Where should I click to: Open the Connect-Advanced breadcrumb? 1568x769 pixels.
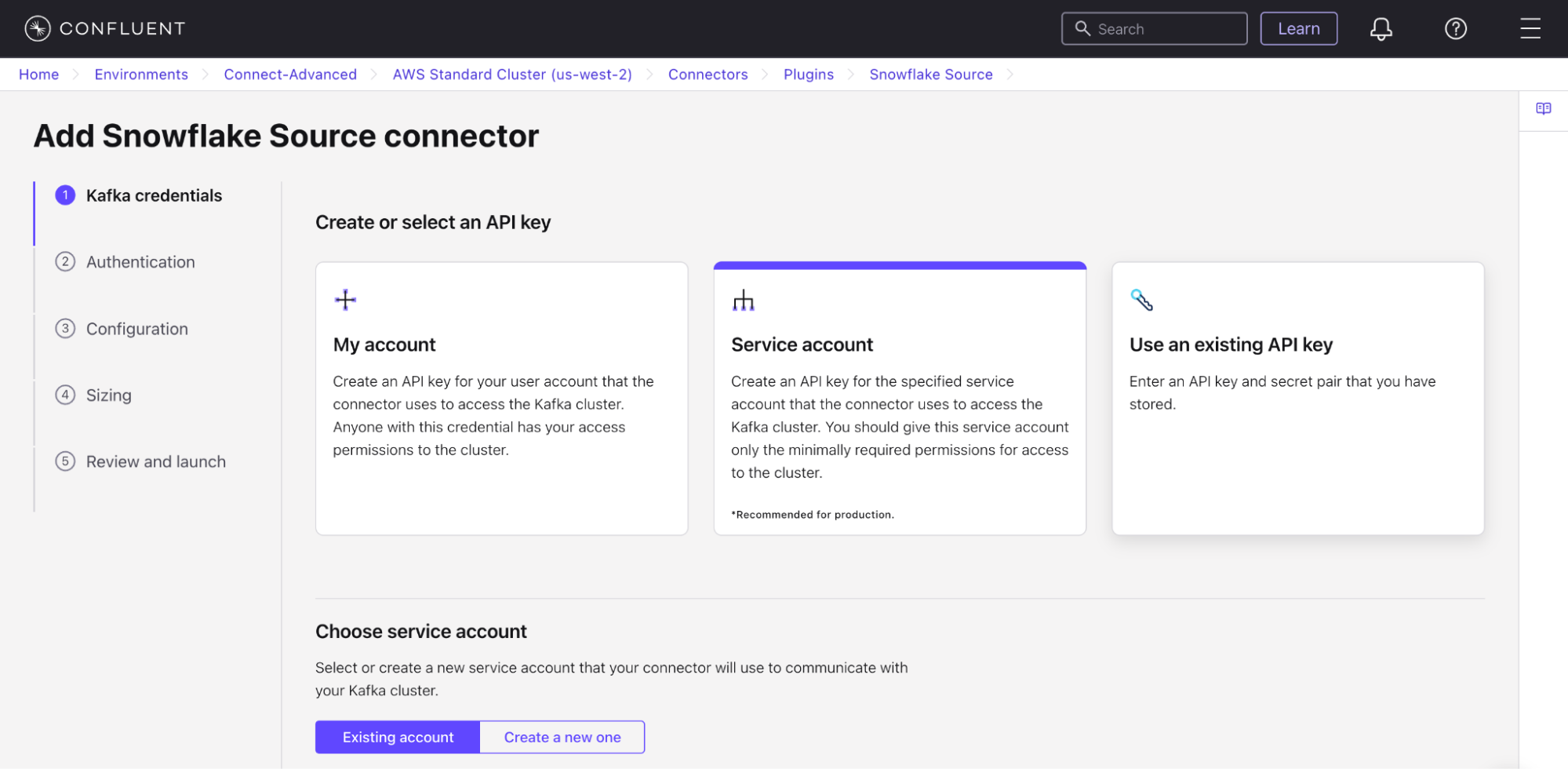pyautogui.click(x=290, y=75)
